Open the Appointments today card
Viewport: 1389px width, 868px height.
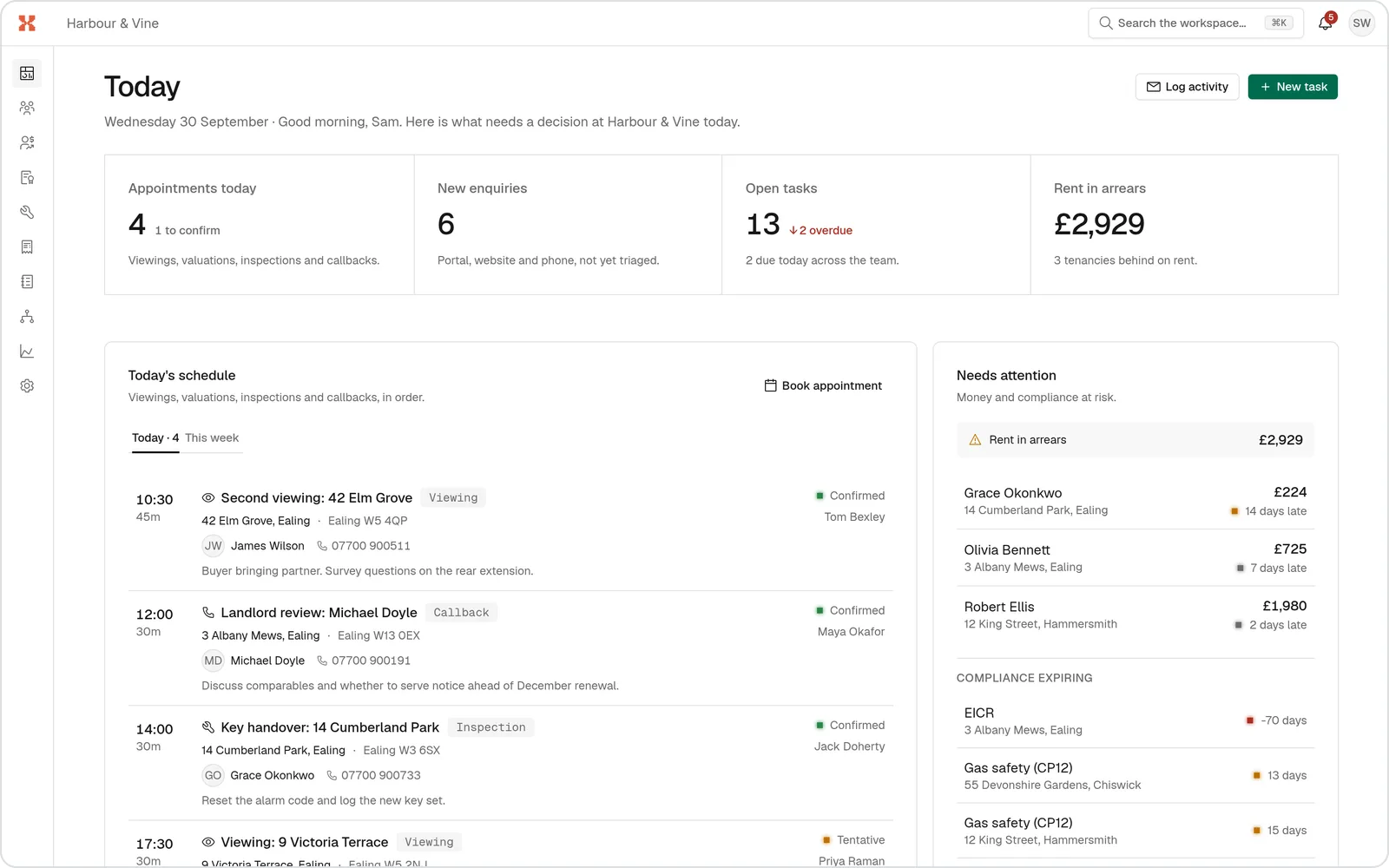(260, 225)
